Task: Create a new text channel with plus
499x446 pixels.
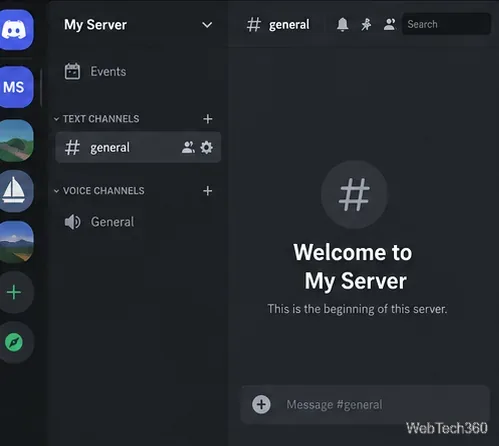Action: (x=208, y=119)
